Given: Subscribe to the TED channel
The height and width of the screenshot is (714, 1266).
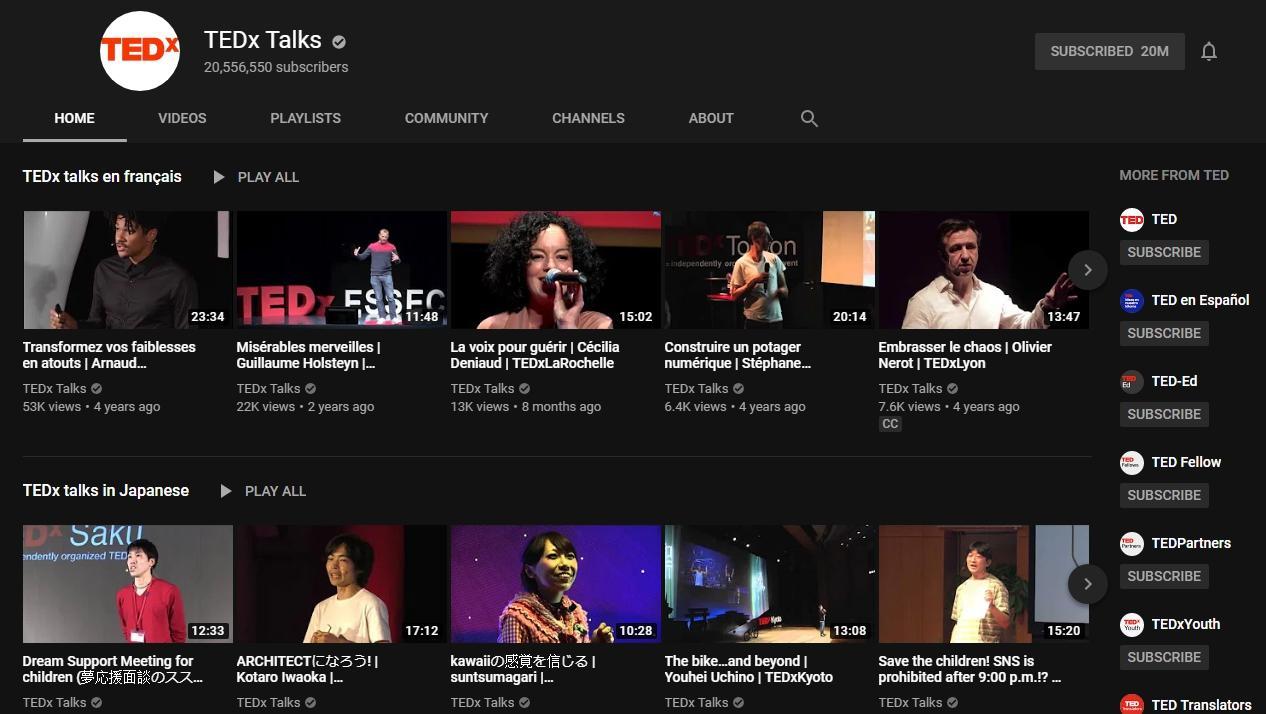Looking at the screenshot, I should (x=1164, y=252).
